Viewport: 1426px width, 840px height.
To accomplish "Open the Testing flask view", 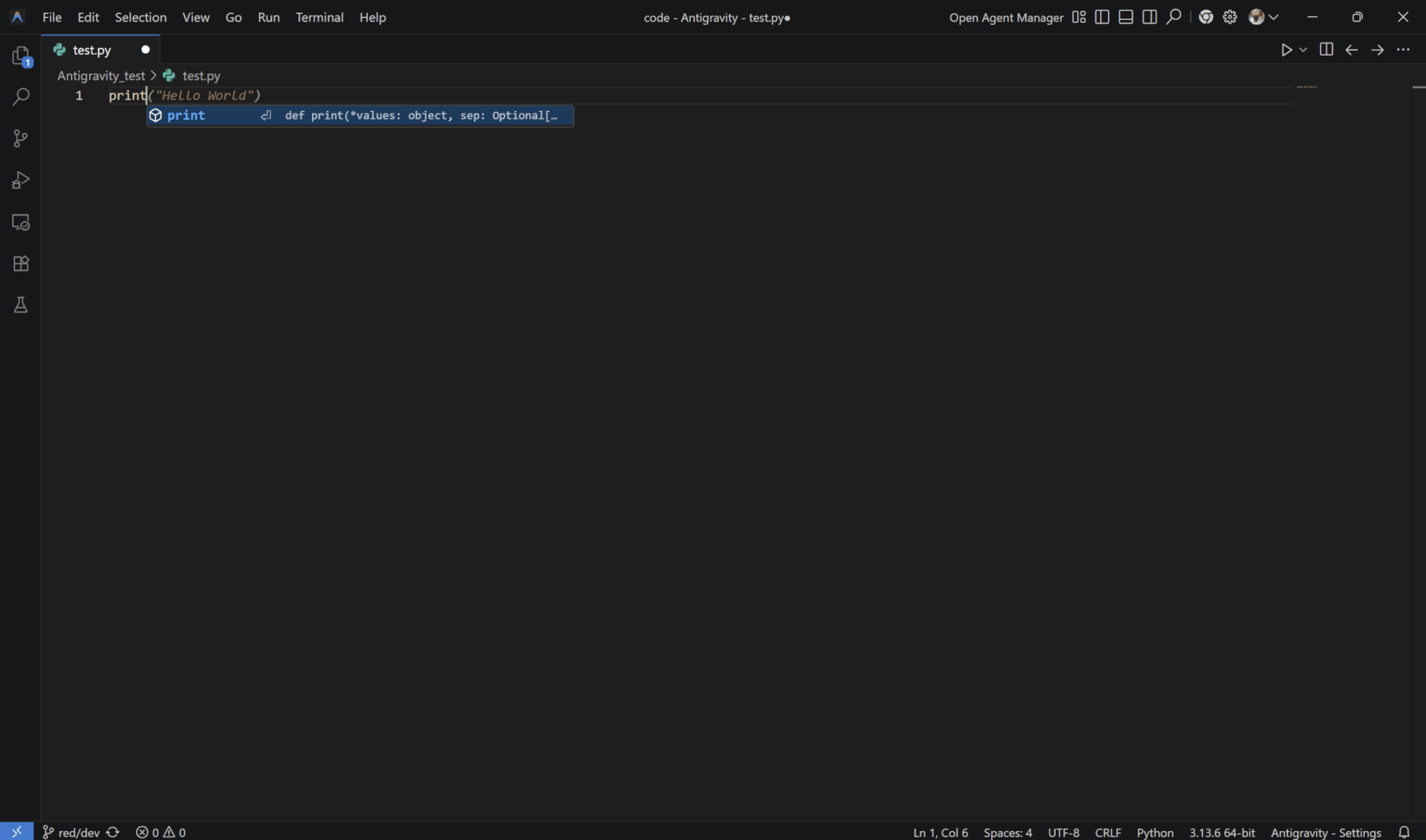I will 21,305.
